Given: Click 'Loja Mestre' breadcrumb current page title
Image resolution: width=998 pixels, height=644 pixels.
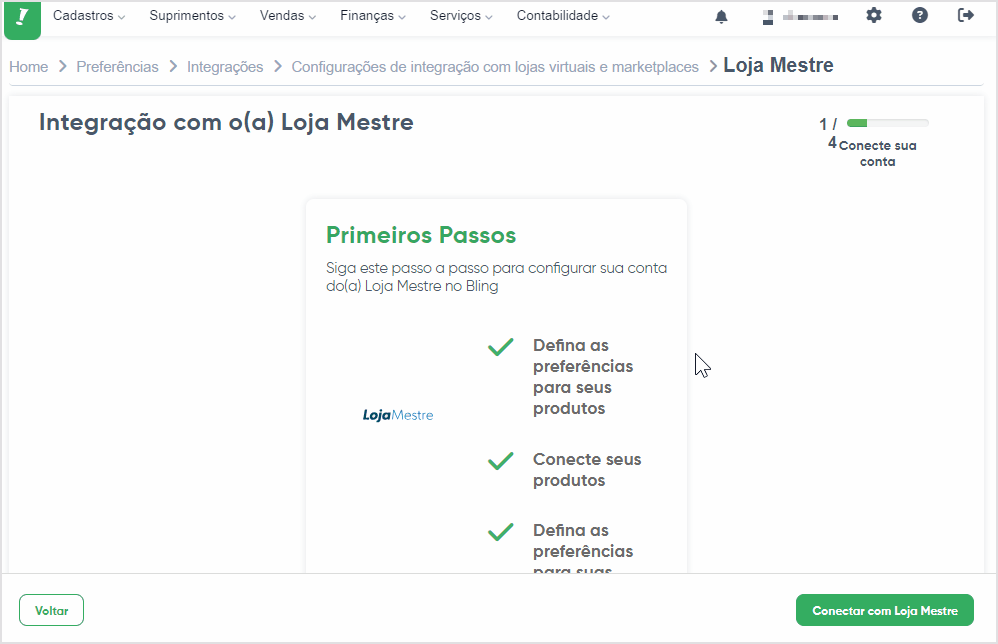Looking at the screenshot, I should pyautogui.click(x=778, y=65).
